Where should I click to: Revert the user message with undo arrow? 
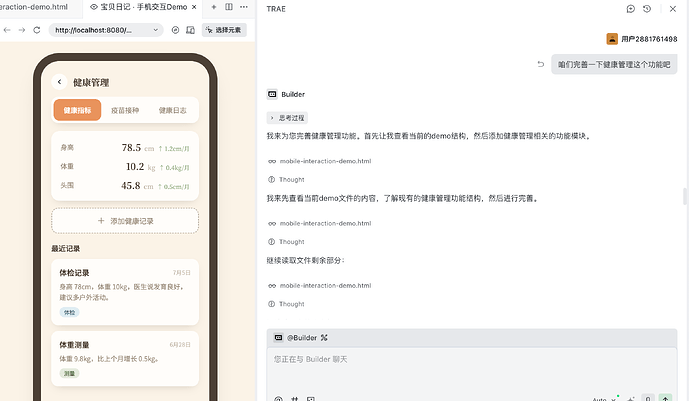coord(540,64)
